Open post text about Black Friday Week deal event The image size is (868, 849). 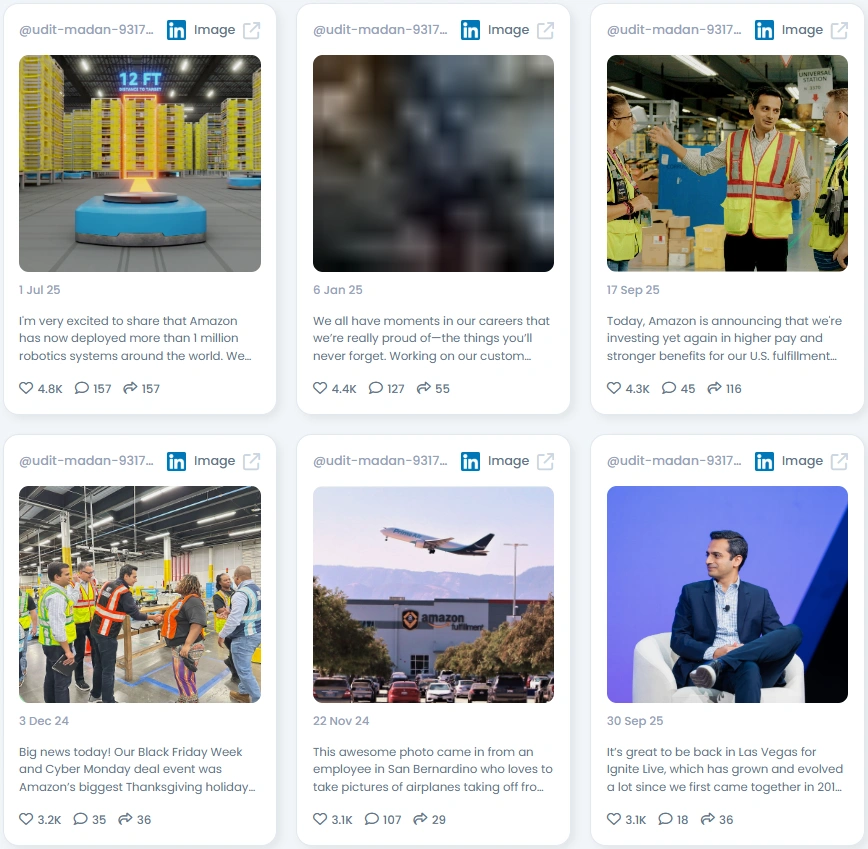137,769
